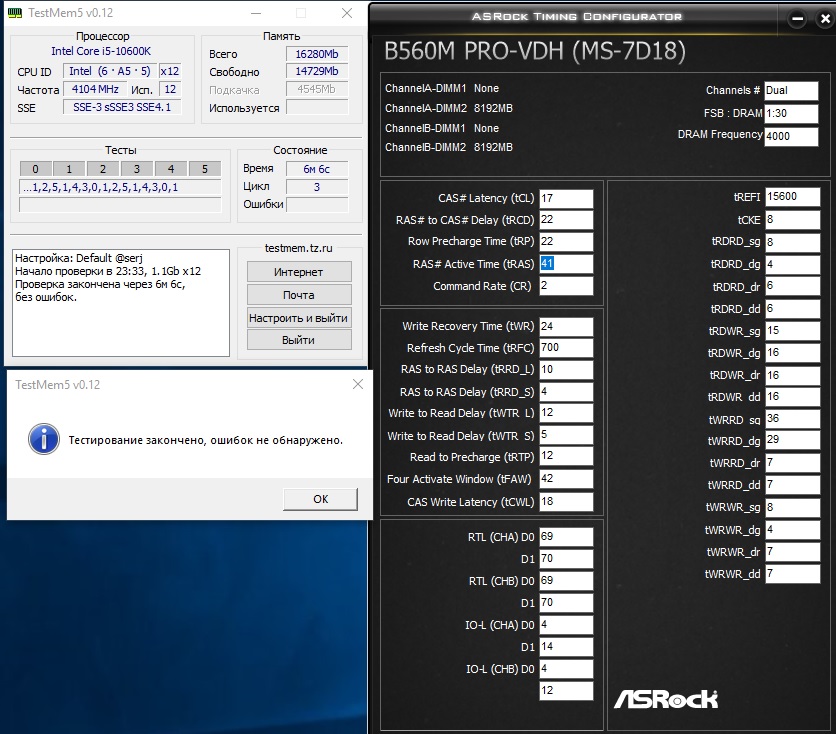The image size is (836, 734).
Task: Click the Four Activate Window (tFAW) field
Action: pyautogui.click(x=566, y=479)
